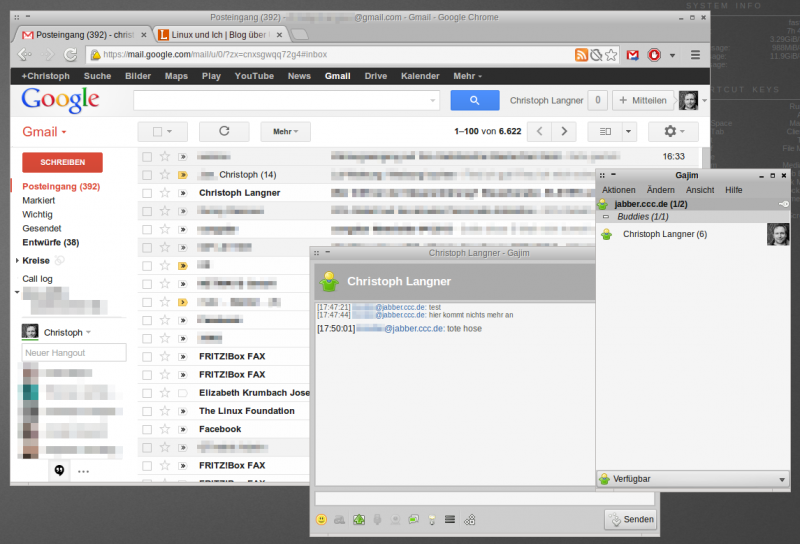
Task: Open the Ansicht menu in Gajim
Action: 699,190
